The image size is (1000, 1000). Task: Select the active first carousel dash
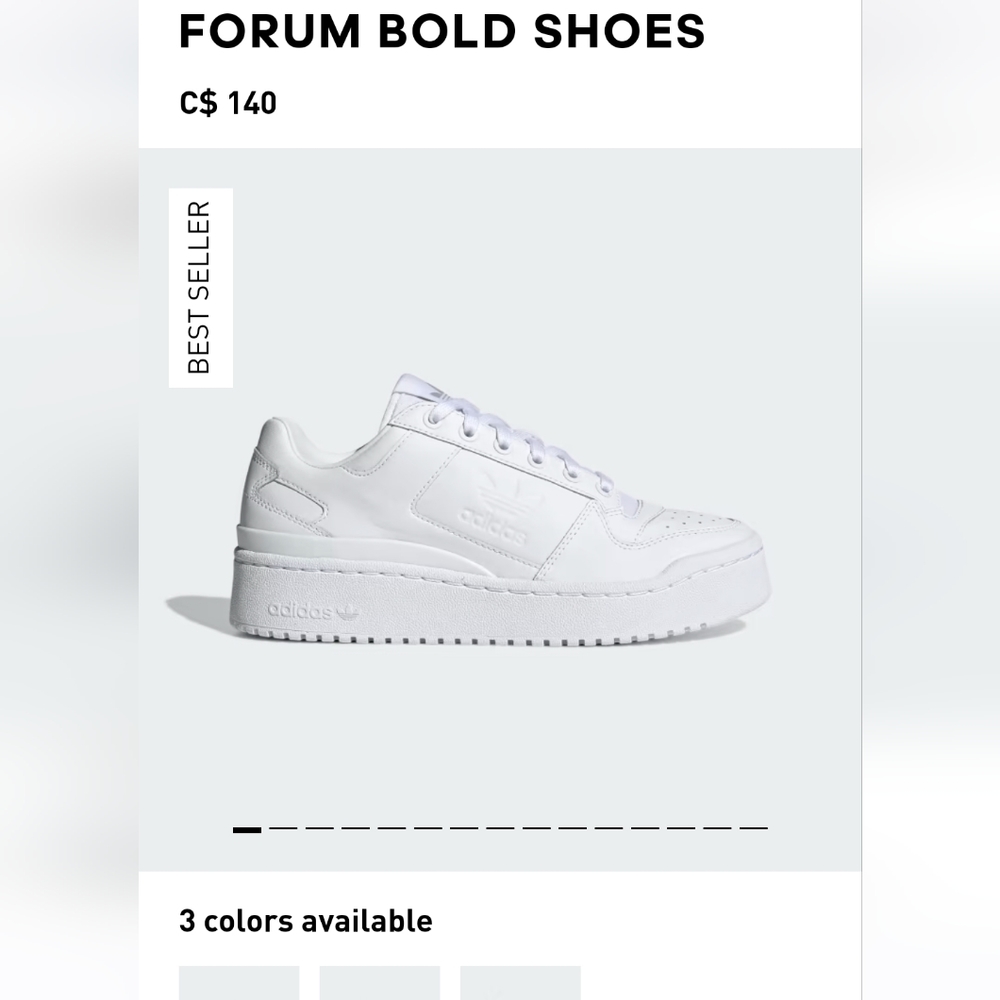coord(246,830)
